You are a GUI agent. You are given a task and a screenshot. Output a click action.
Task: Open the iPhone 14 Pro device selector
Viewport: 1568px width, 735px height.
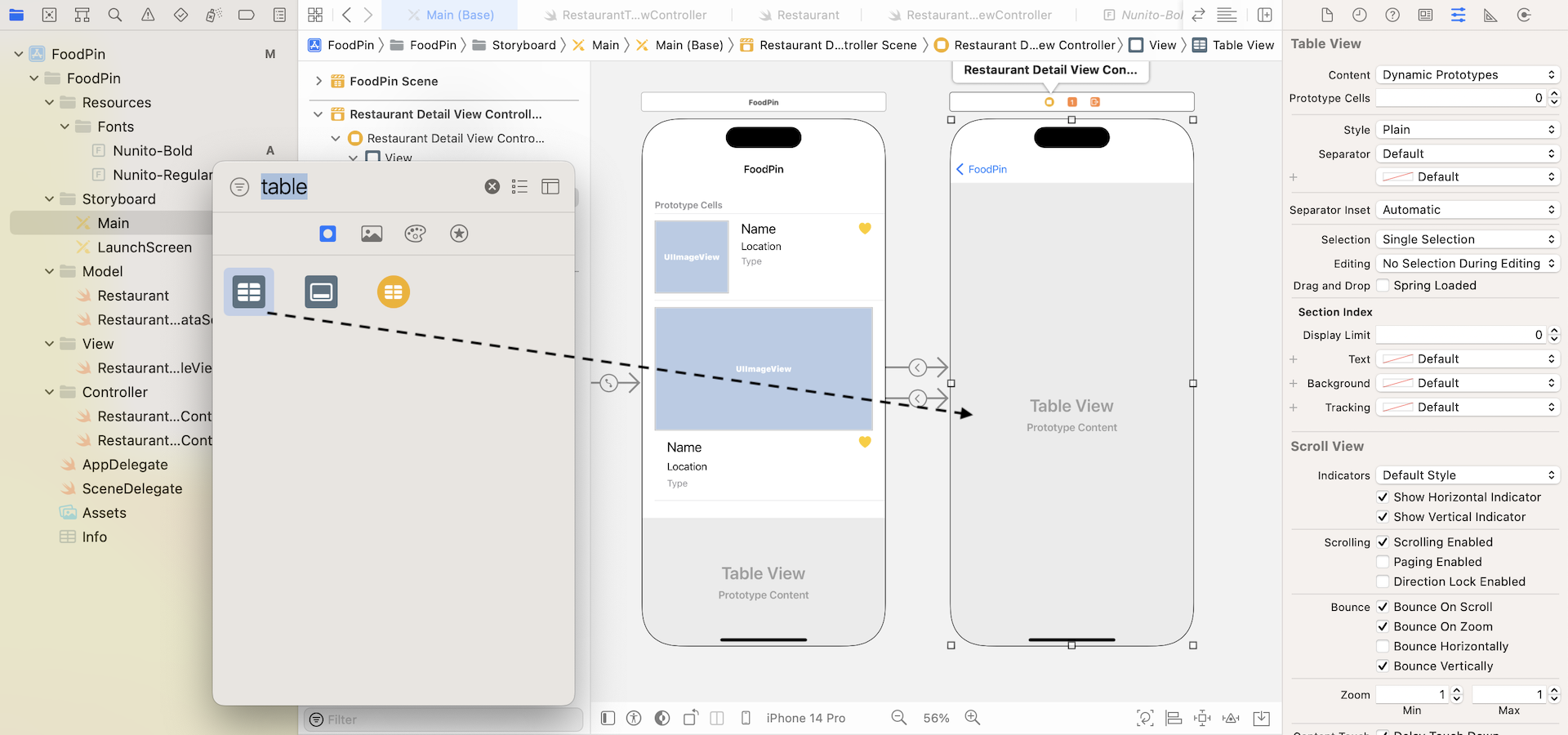pos(806,718)
